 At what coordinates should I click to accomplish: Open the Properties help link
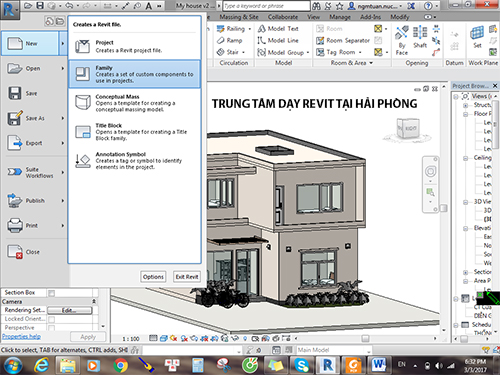pos(21,336)
